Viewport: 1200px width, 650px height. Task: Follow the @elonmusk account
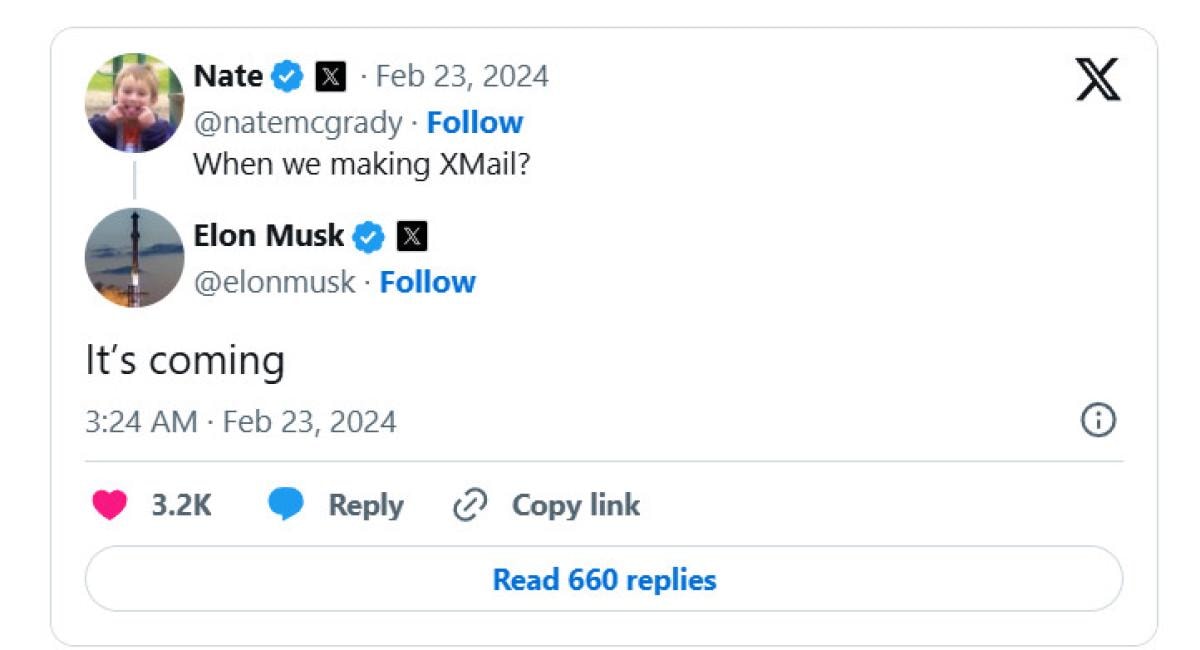(x=427, y=282)
